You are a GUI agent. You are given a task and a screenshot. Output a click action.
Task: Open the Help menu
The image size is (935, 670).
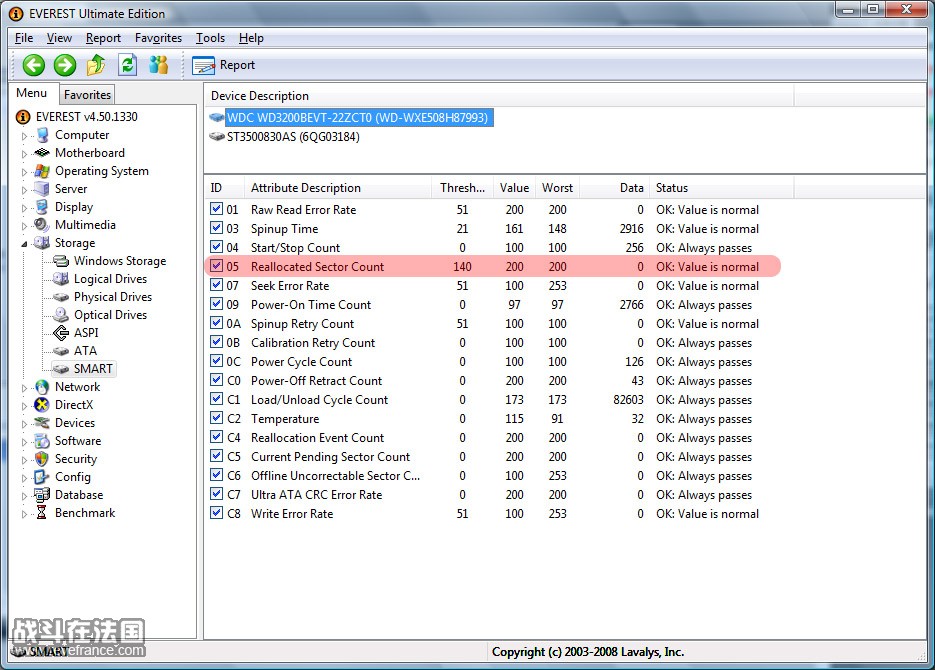[251, 38]
